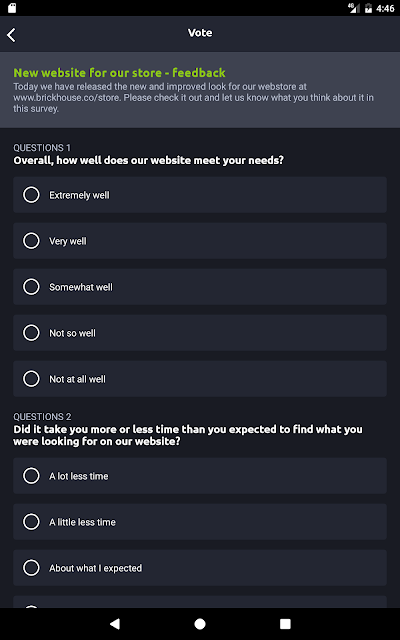Select "A little less time" answer
This screenshot has height=640, width=400.
[x=200, y=522]
